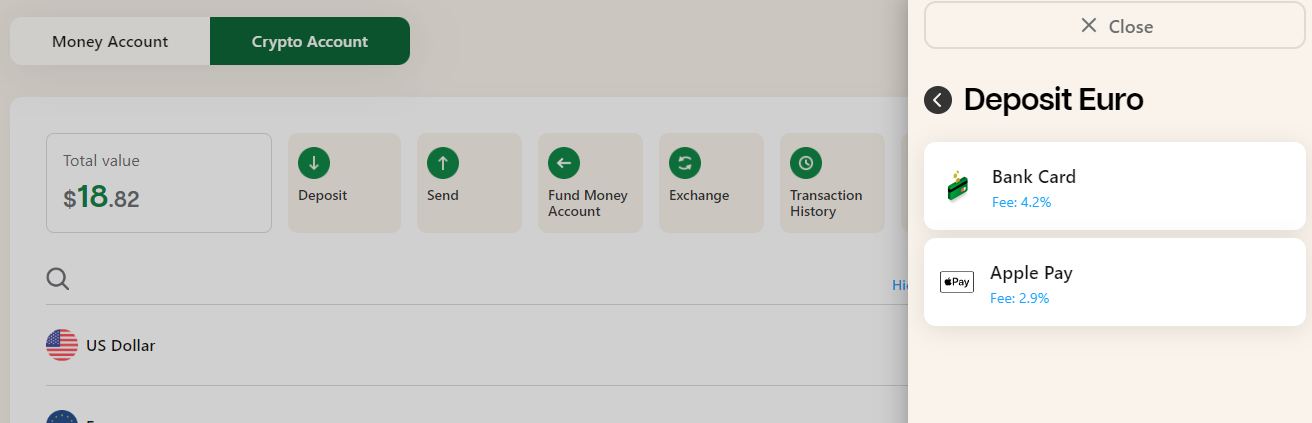This screenshot has height=423, width=1312.
Task: Click the Apple Pay logo
Action: [x=957, y=282]
